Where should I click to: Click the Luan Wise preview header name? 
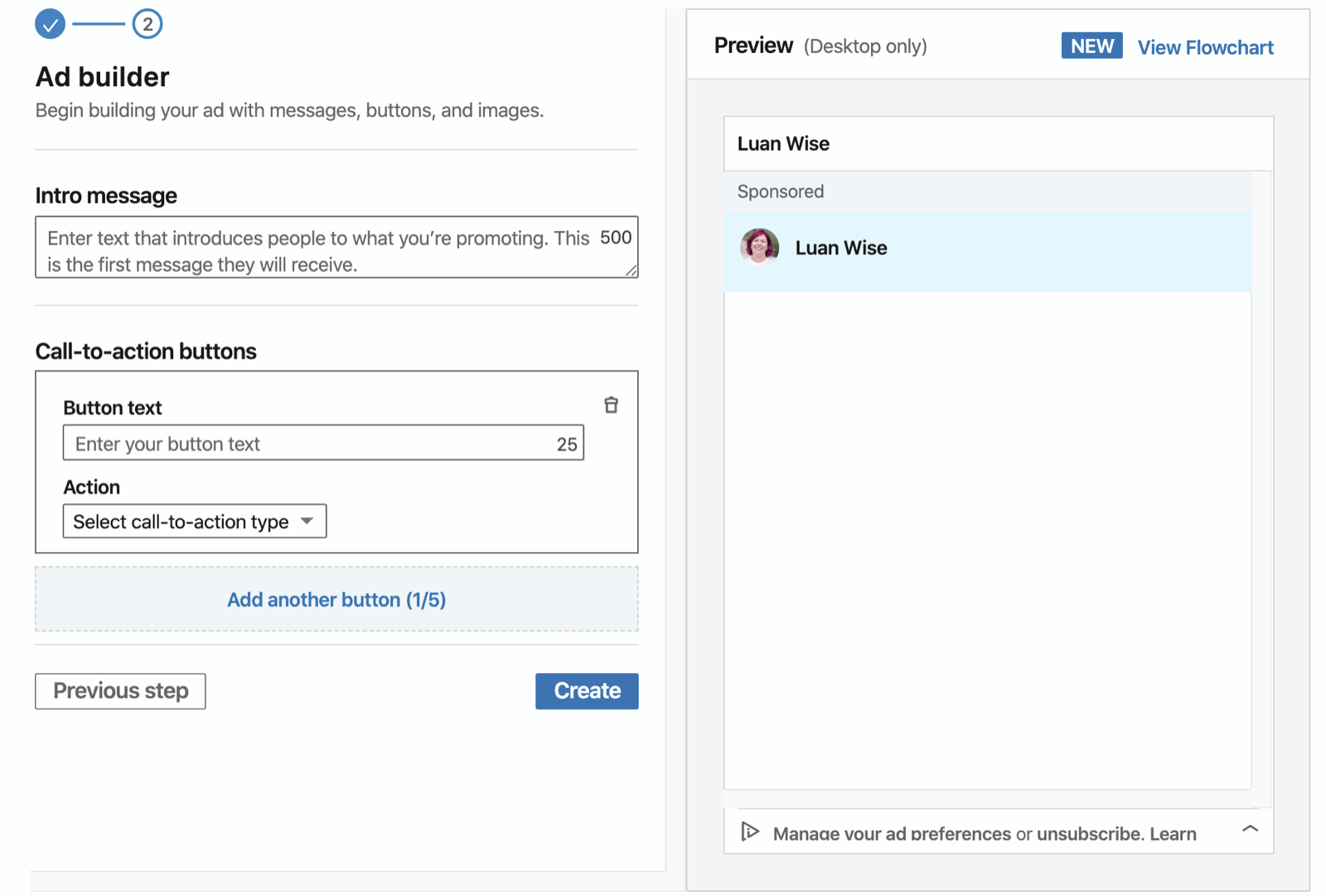click(783, 144)
